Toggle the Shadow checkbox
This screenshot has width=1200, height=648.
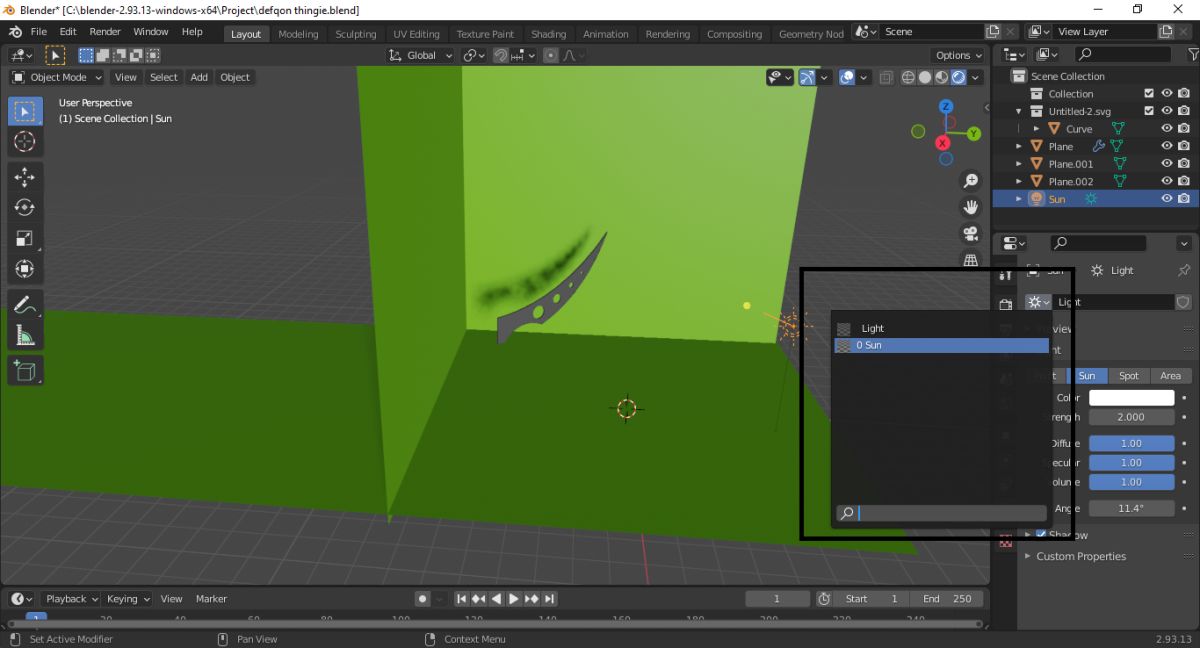(x=1041, y=535)
